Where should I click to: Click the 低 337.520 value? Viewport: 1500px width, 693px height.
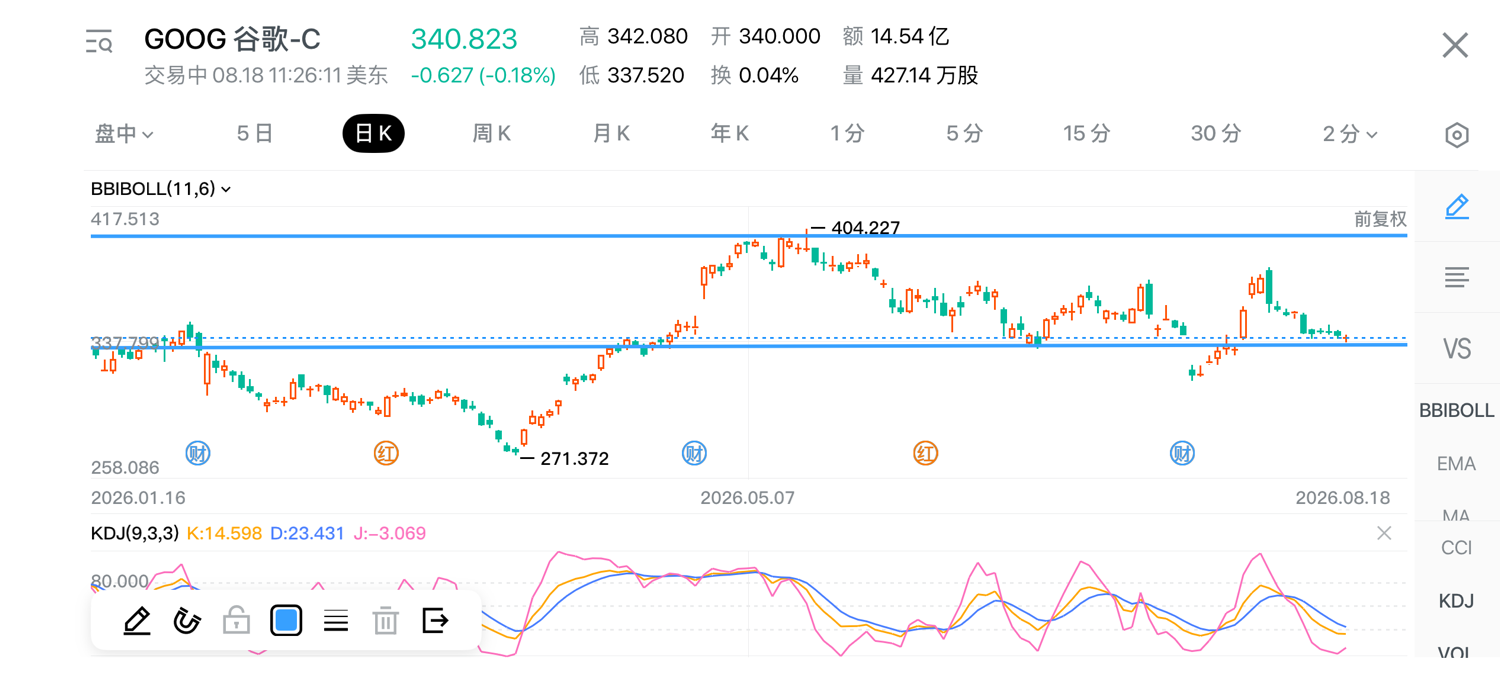(632, 76)
